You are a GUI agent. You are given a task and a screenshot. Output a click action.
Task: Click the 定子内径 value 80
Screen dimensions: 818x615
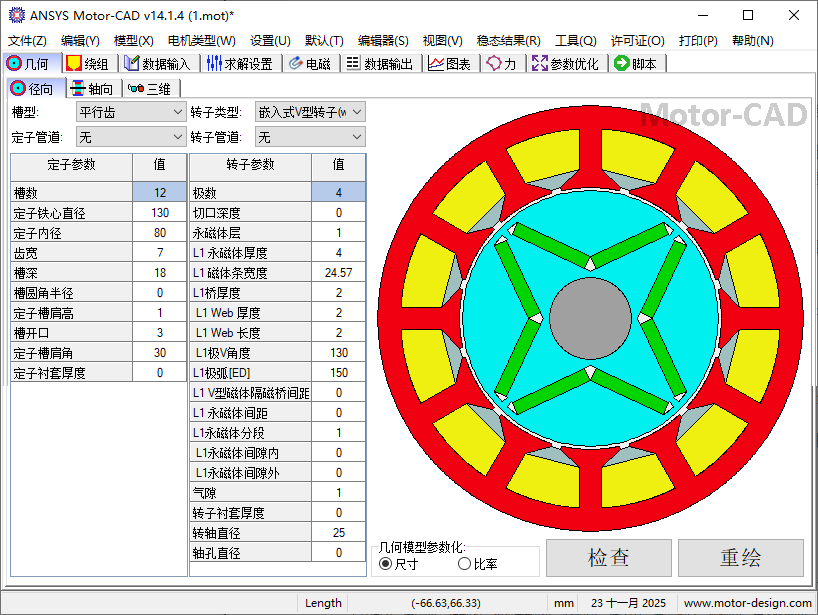coord(160,233)
